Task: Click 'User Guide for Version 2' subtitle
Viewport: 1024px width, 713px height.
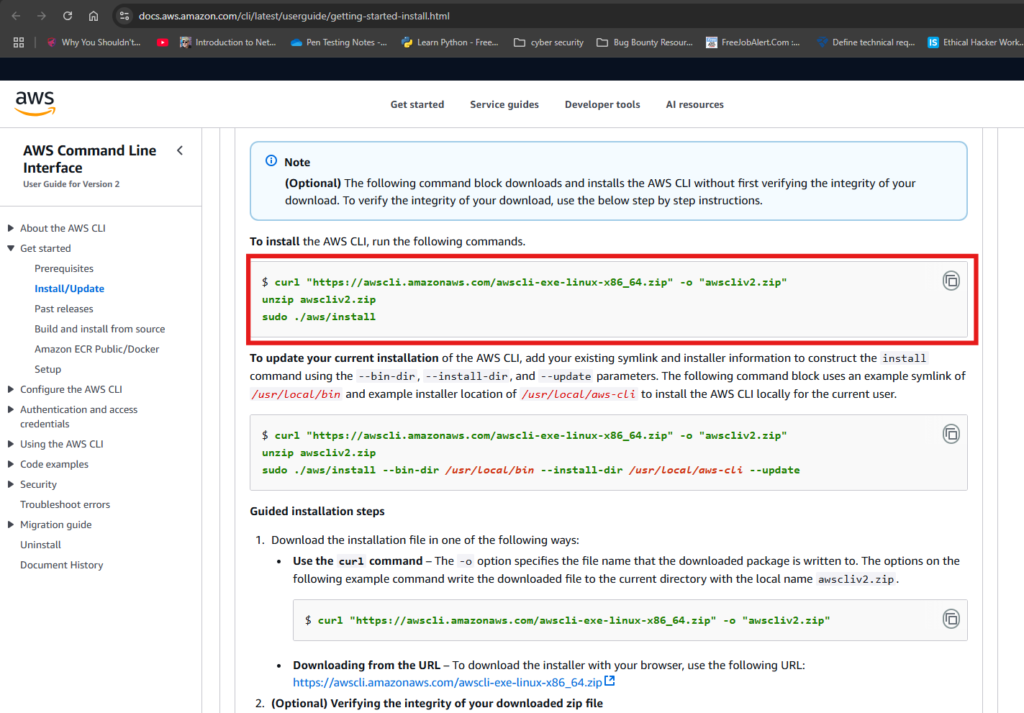Action: (x=71, y=184)
